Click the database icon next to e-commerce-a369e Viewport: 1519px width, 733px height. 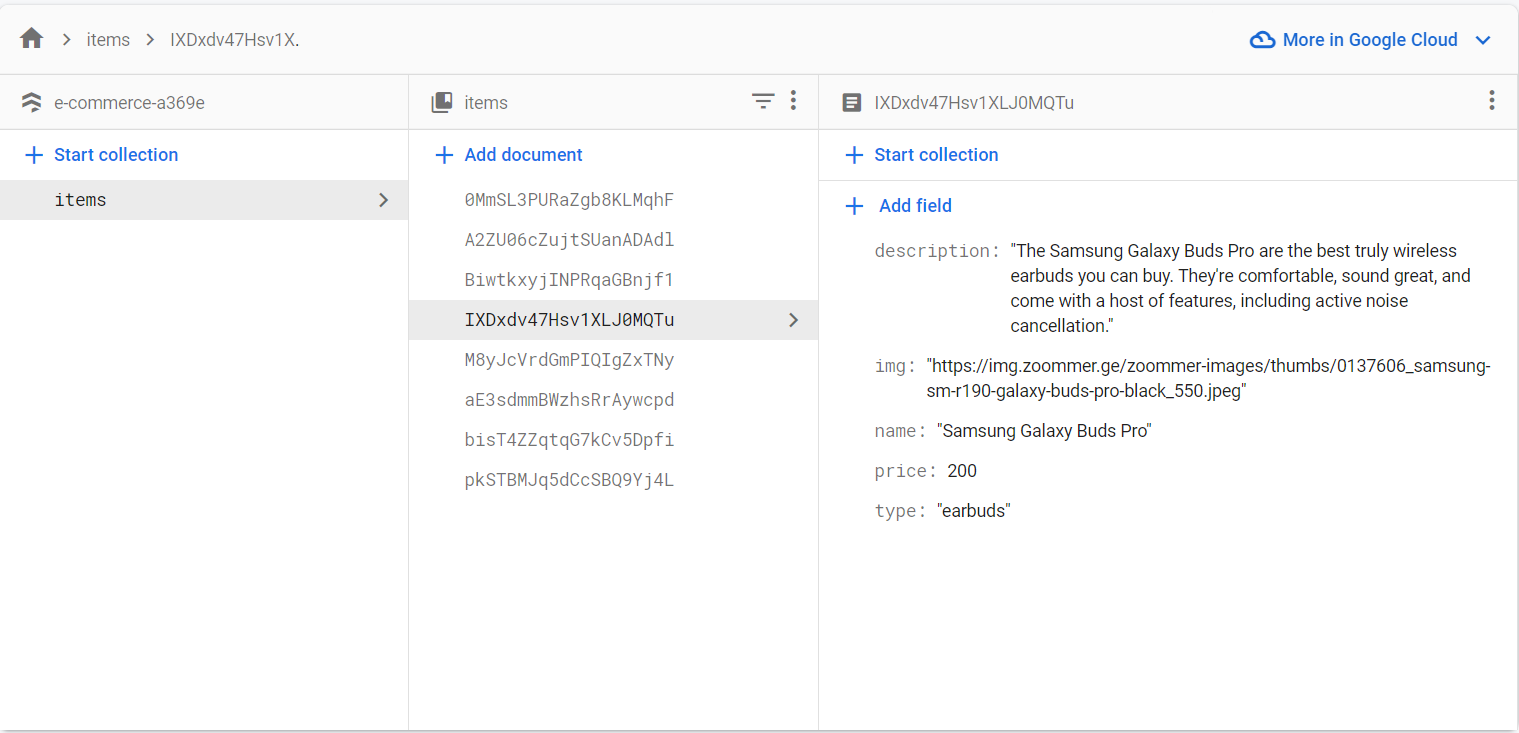tap(32, 102)
